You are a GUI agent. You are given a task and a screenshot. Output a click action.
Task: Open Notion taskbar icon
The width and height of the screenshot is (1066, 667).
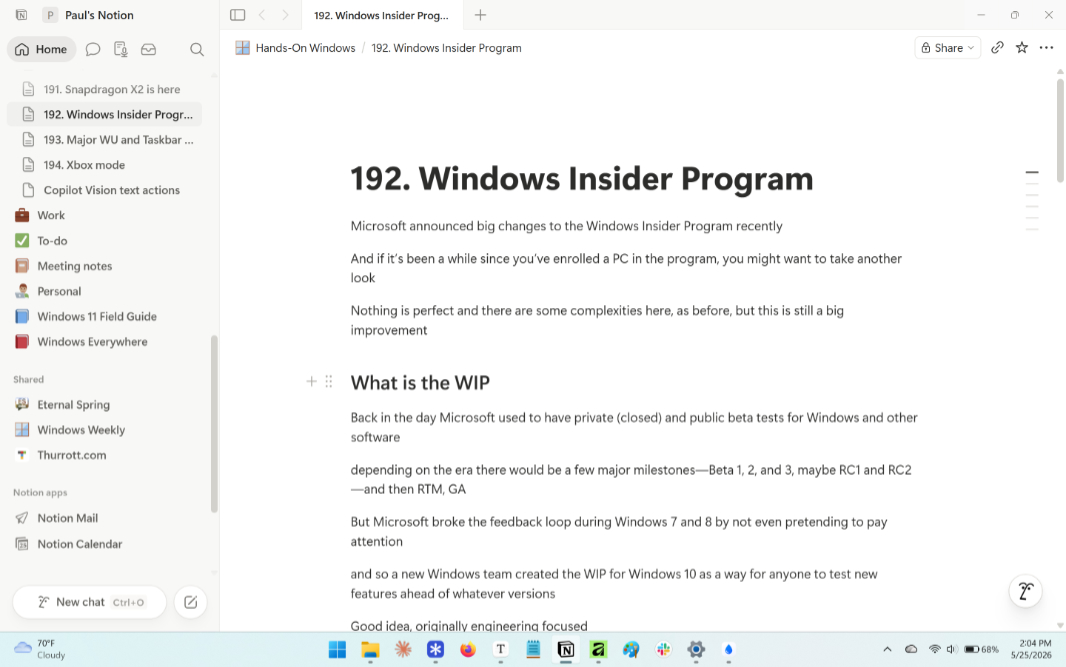tap(566, 650)
